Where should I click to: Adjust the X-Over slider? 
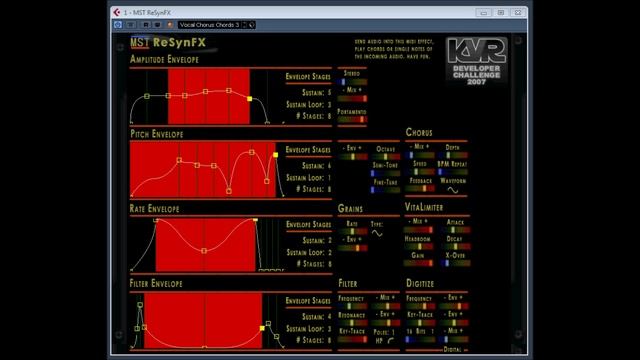(456, 263)
